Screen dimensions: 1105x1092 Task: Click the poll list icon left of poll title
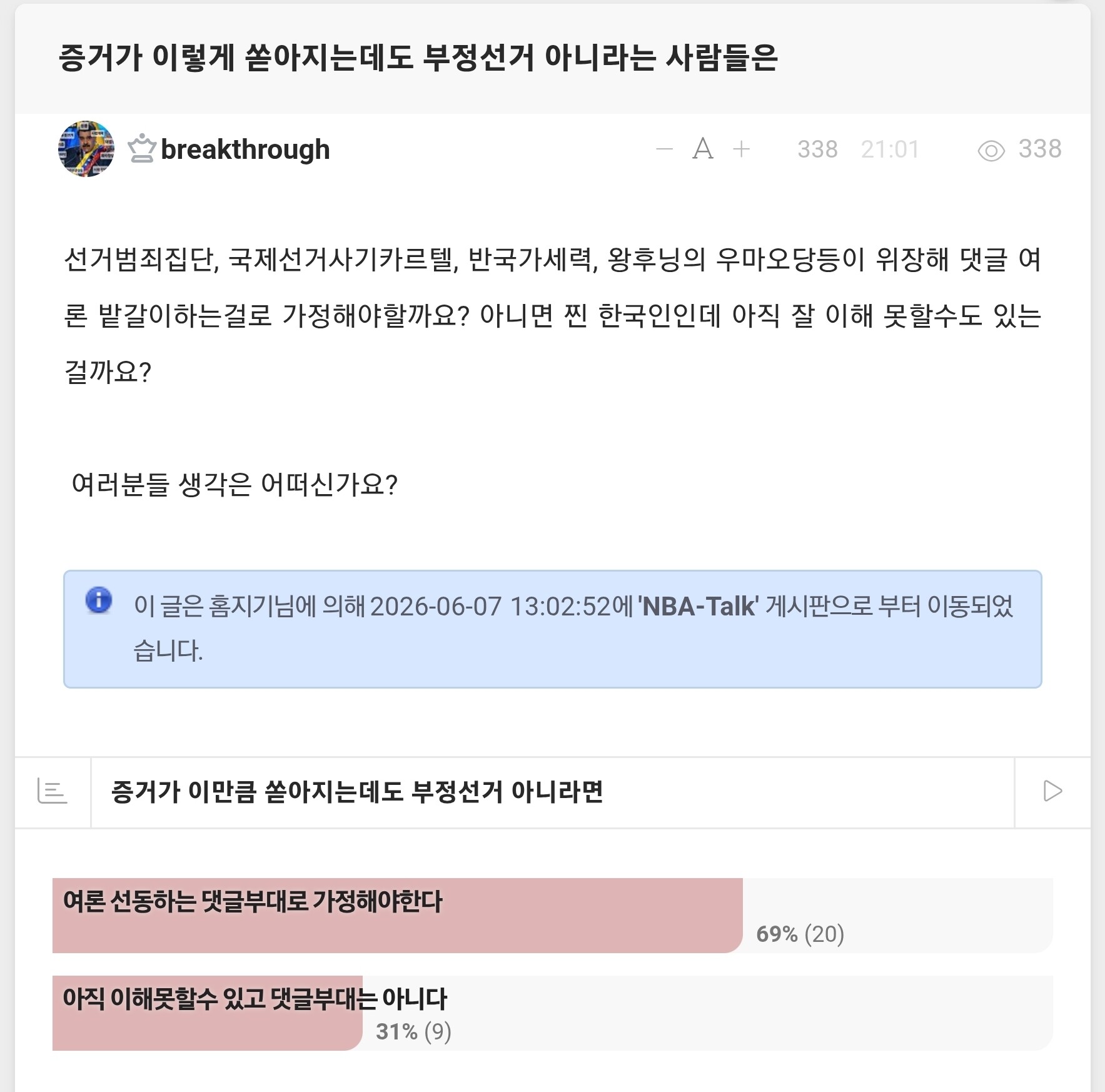[53, 791]
